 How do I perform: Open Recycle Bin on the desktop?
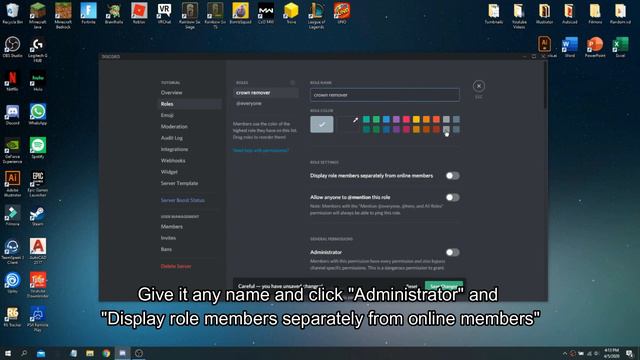click(12, 13)
